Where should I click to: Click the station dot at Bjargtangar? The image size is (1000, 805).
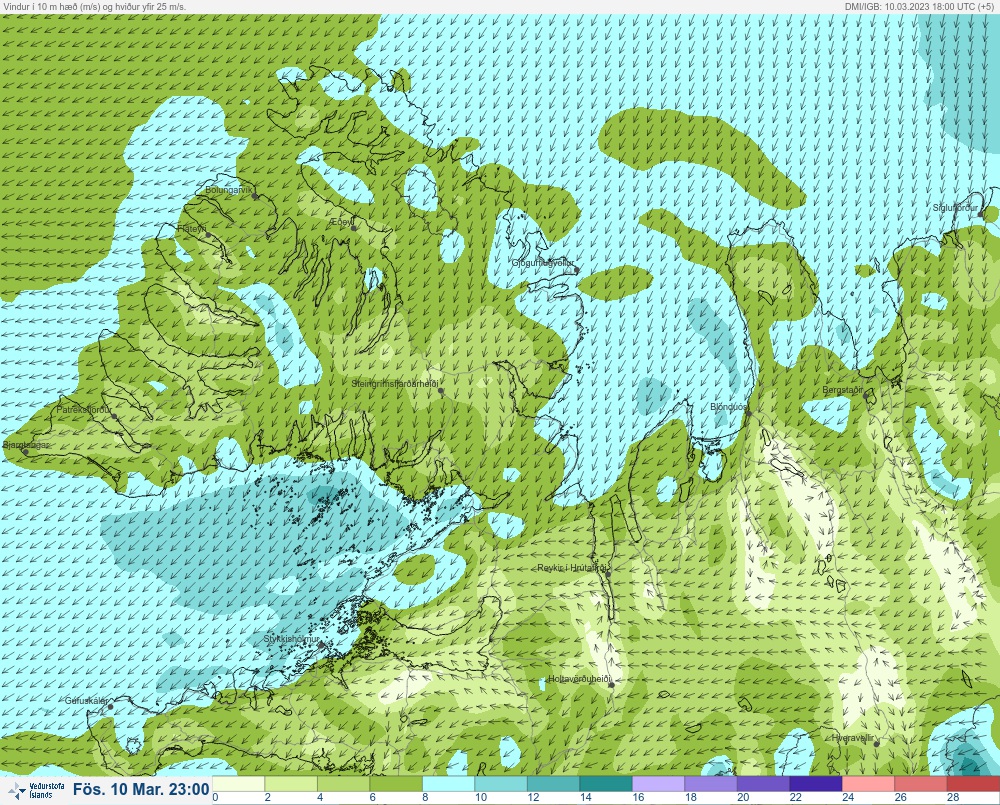coord(26,452)
